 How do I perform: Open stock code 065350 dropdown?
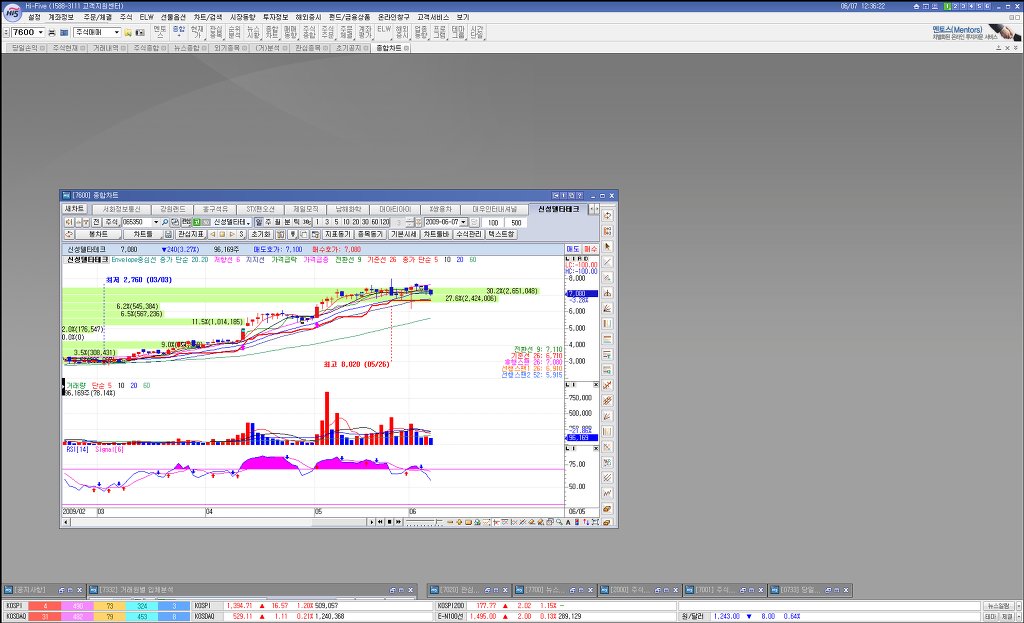155,223
